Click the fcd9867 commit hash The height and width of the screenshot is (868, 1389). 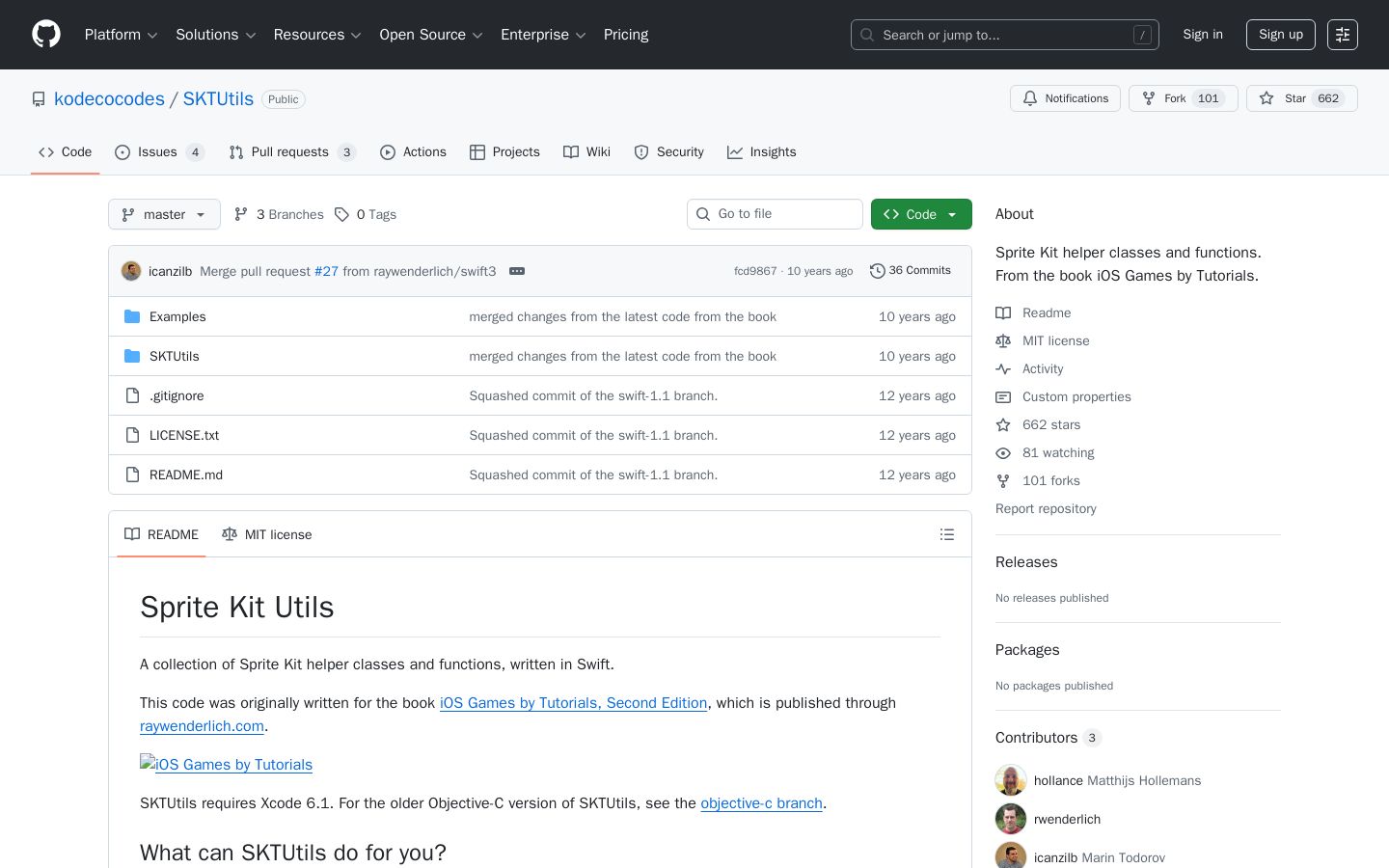755,272
